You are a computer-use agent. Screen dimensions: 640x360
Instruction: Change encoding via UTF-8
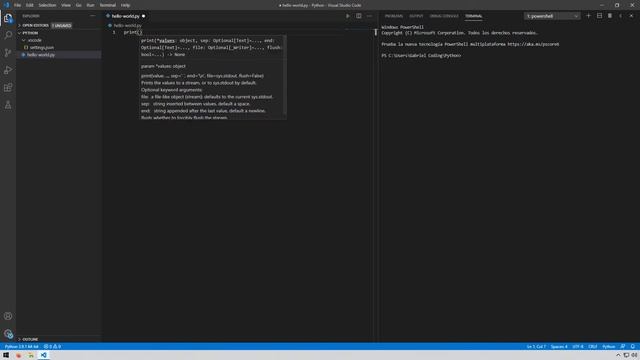[x=578, y=347]
